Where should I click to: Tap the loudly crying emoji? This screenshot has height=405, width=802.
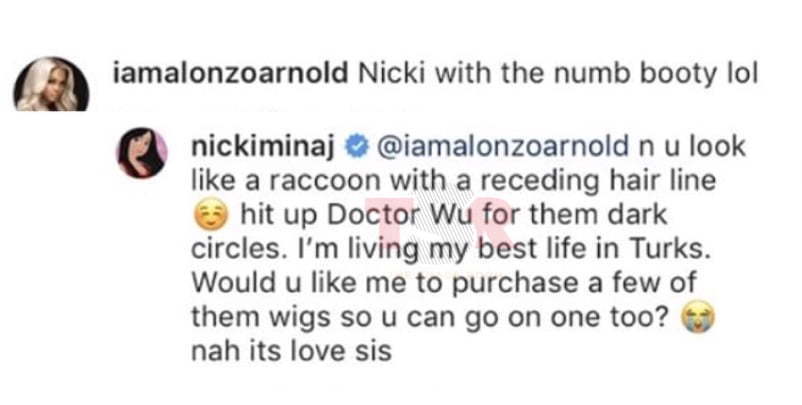point(698,318)
